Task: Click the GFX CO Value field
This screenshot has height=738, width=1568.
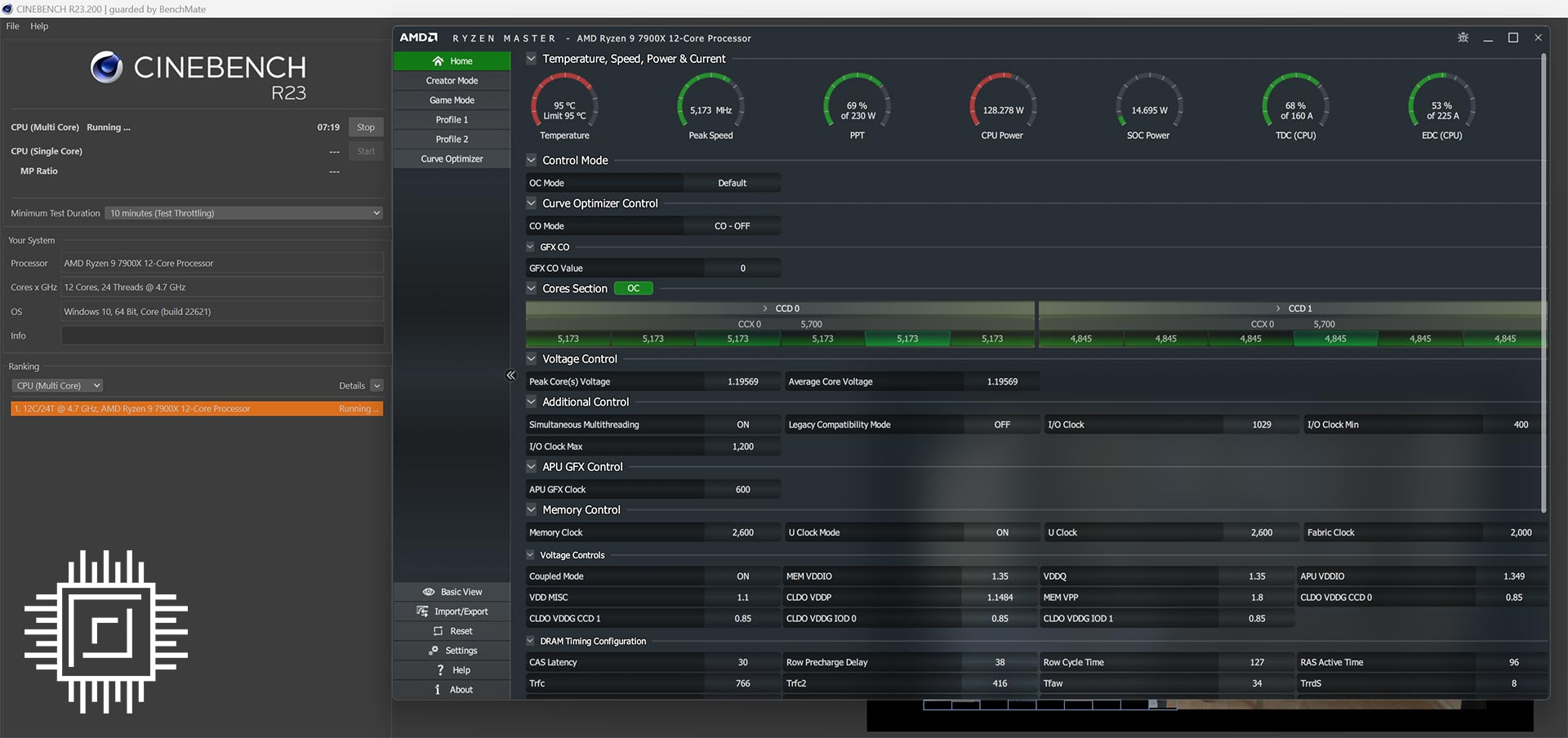Action: click(x=742, y=268)
